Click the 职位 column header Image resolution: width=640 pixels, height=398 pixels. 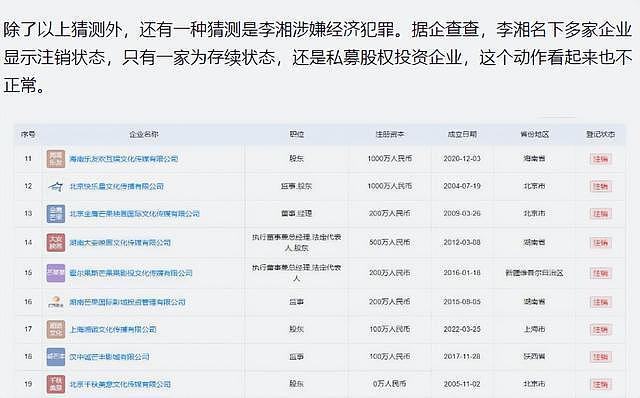point(297,134)
